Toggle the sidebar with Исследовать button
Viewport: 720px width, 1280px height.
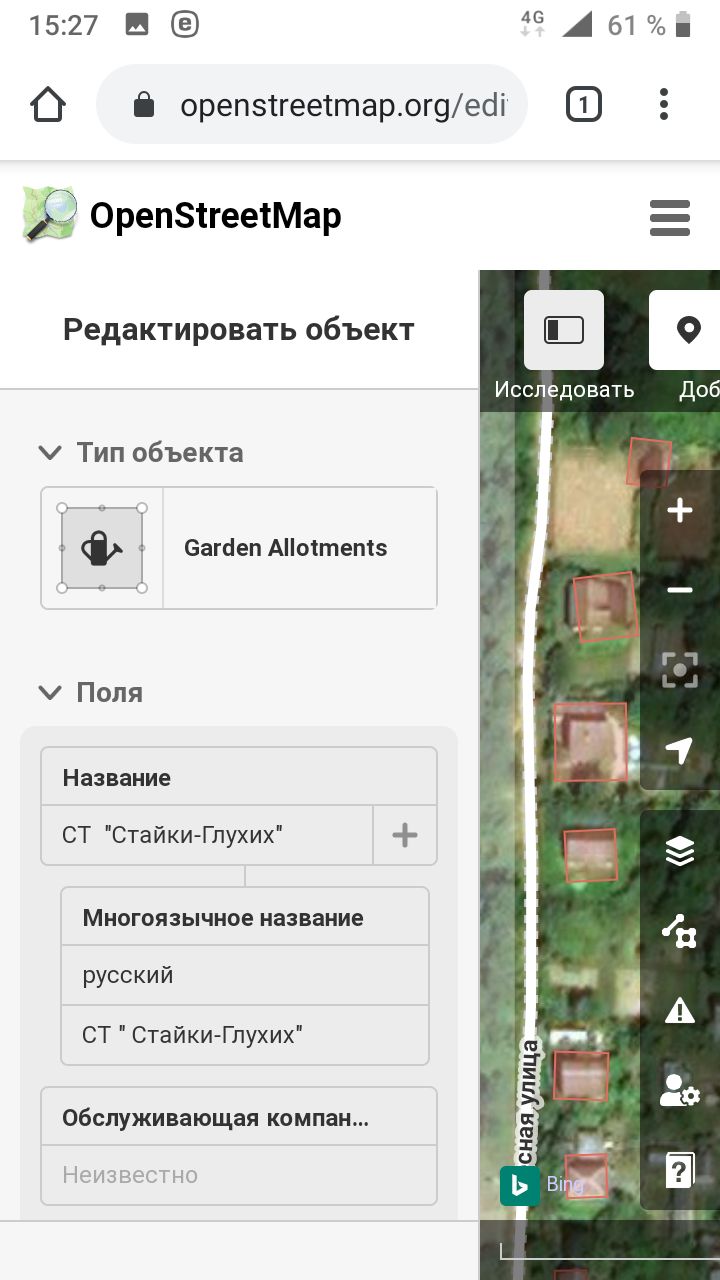[x=564, y=330]
